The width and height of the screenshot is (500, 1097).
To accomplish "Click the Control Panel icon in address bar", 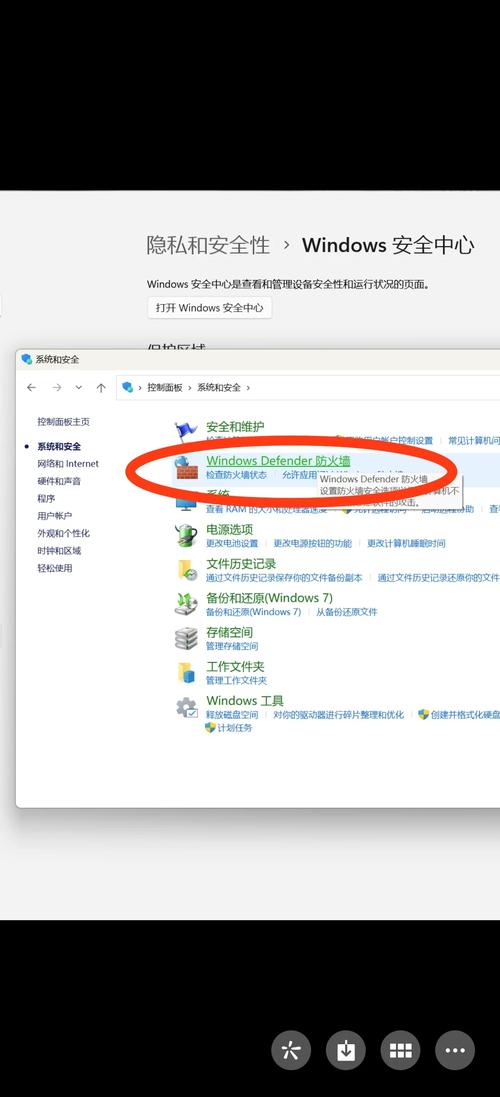I will 127,387.
